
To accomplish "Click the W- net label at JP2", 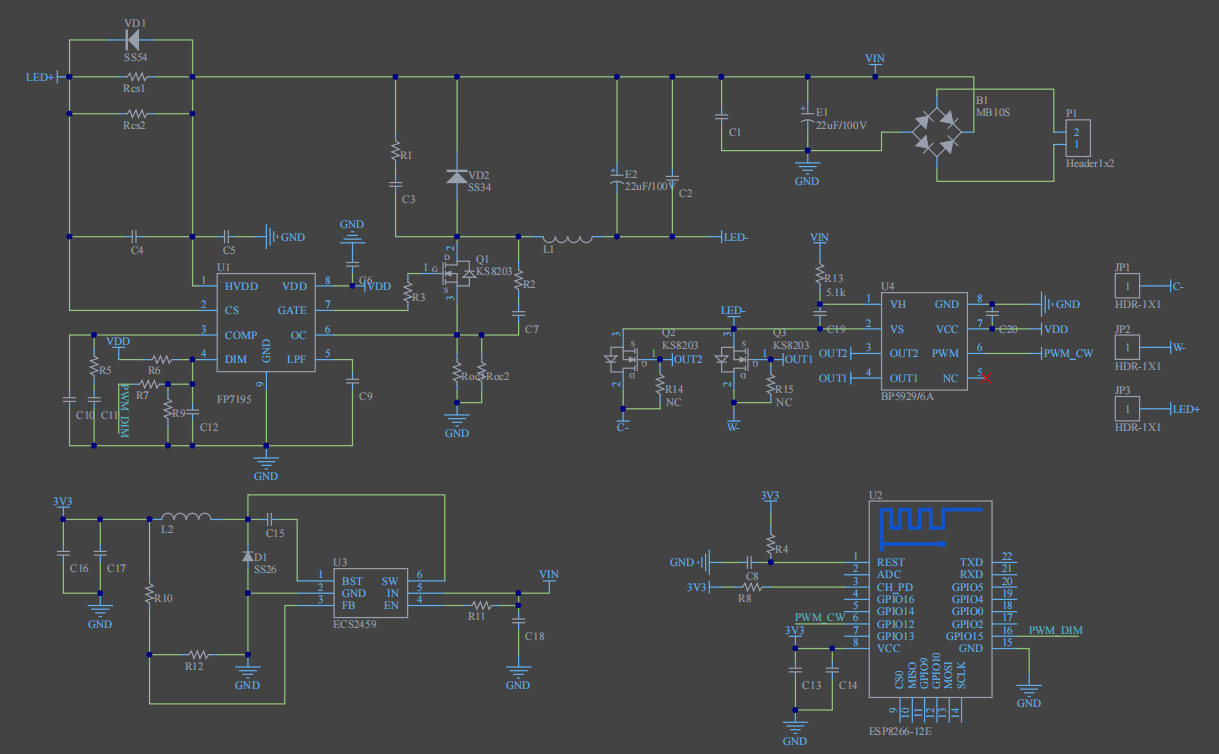I will pyautogui.click(x=1179, y=348).
